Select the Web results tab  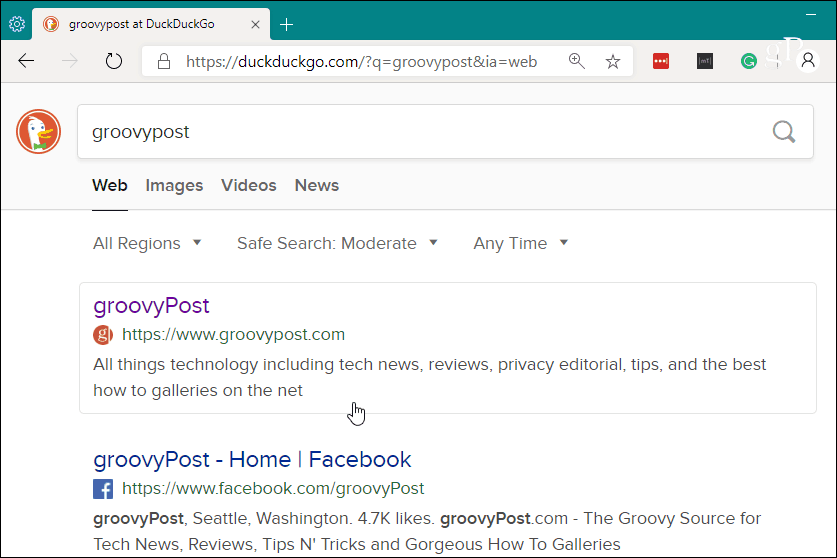pos(109,185)
